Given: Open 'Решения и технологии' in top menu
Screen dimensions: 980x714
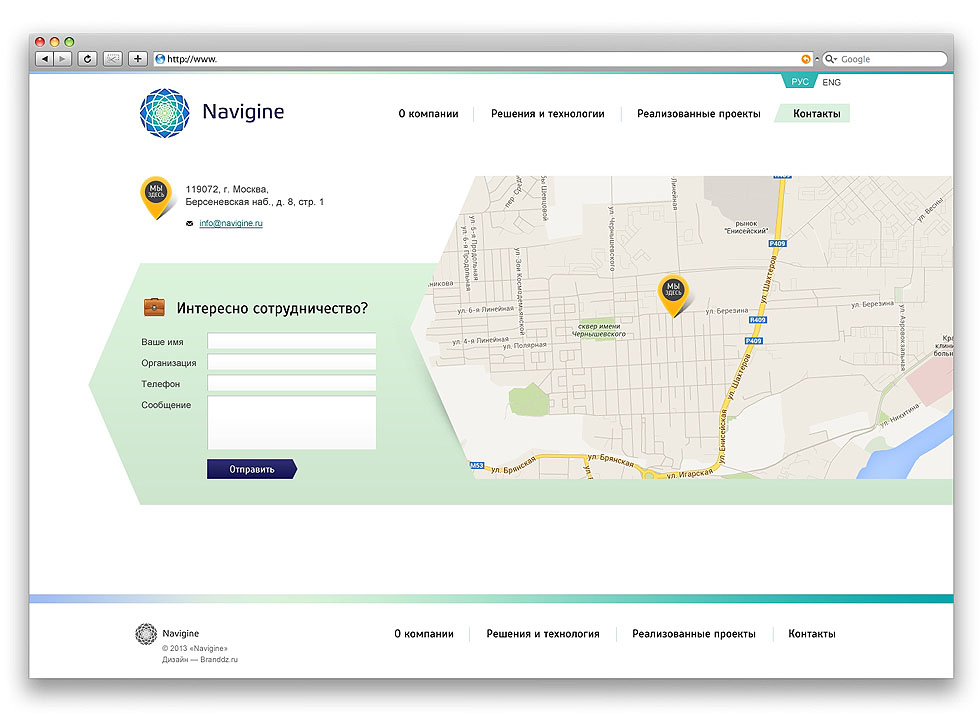Looking at the screenshot, I should [547, 114].
